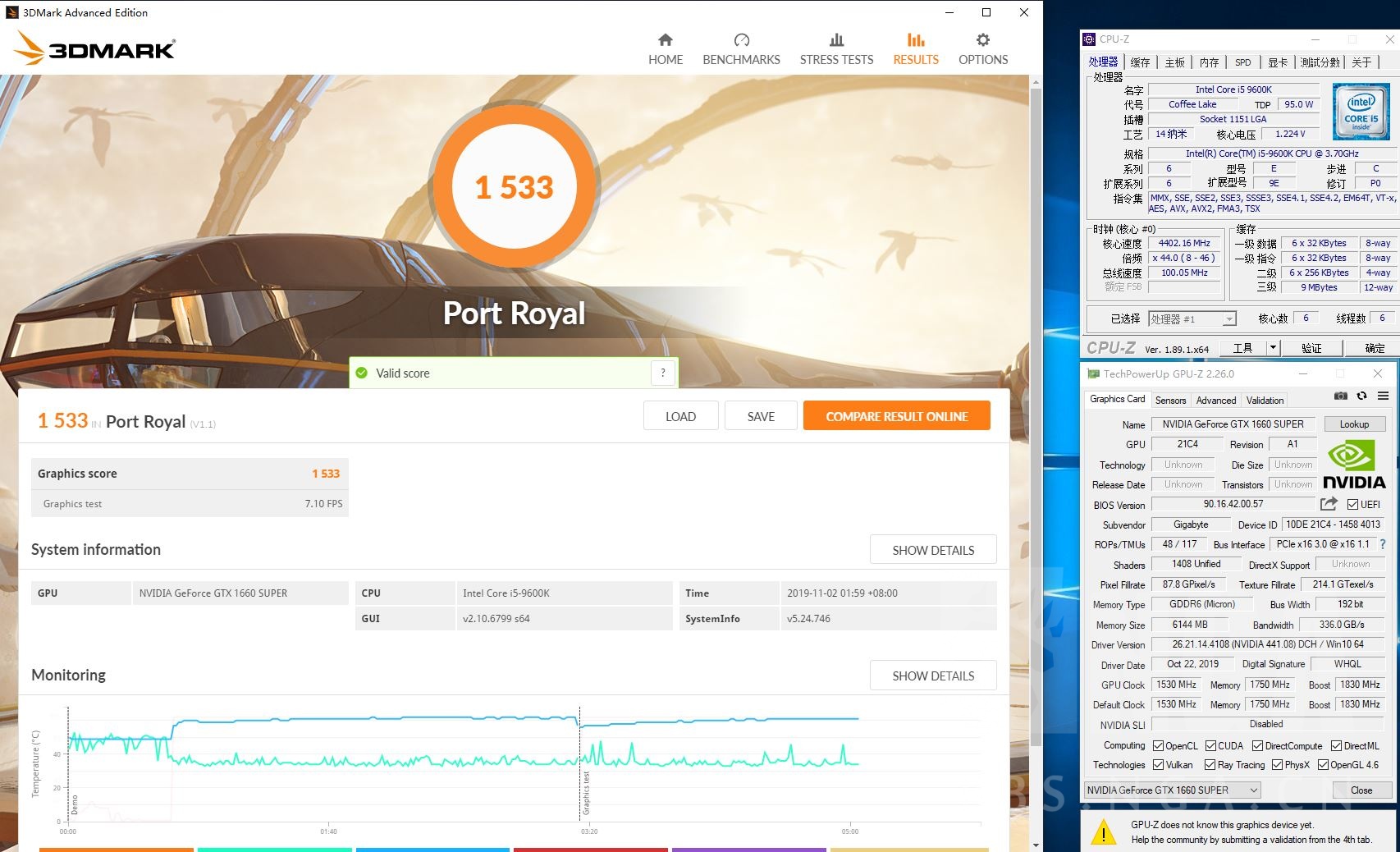Click the NVIDIA logo in GPU-Z

(1354, 465)
